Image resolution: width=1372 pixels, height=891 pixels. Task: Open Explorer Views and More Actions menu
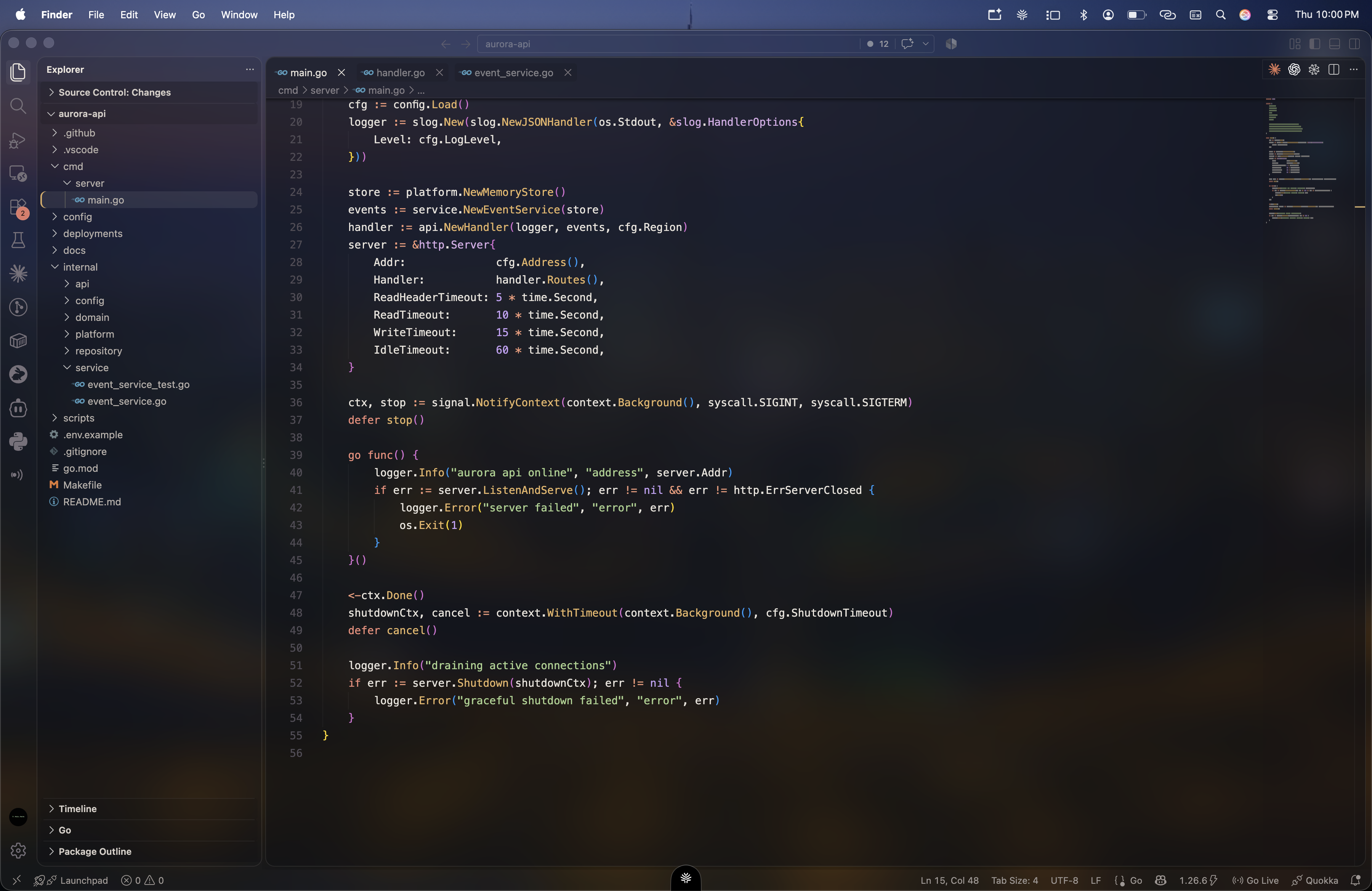click(250, 69)
